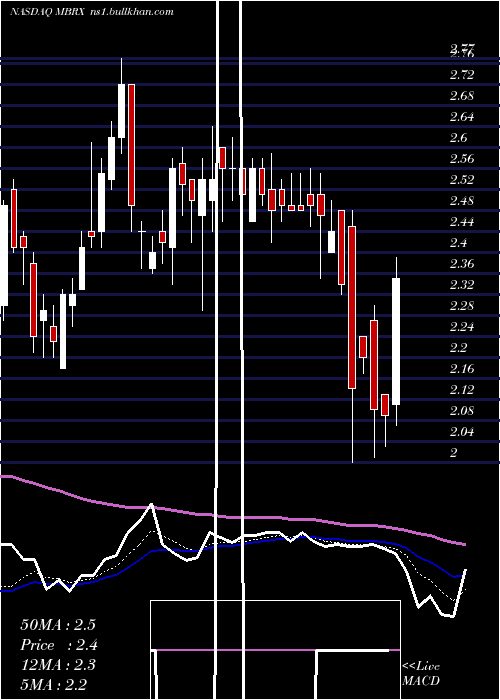
Task: Click the 2.24 price axis label
Action: 462,326
